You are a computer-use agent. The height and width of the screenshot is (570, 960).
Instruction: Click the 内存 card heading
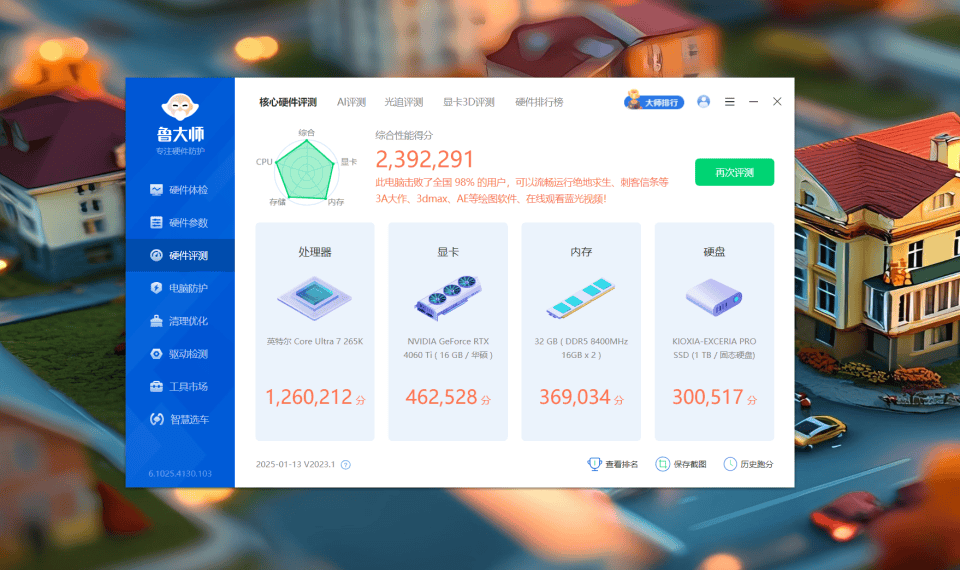581,252
